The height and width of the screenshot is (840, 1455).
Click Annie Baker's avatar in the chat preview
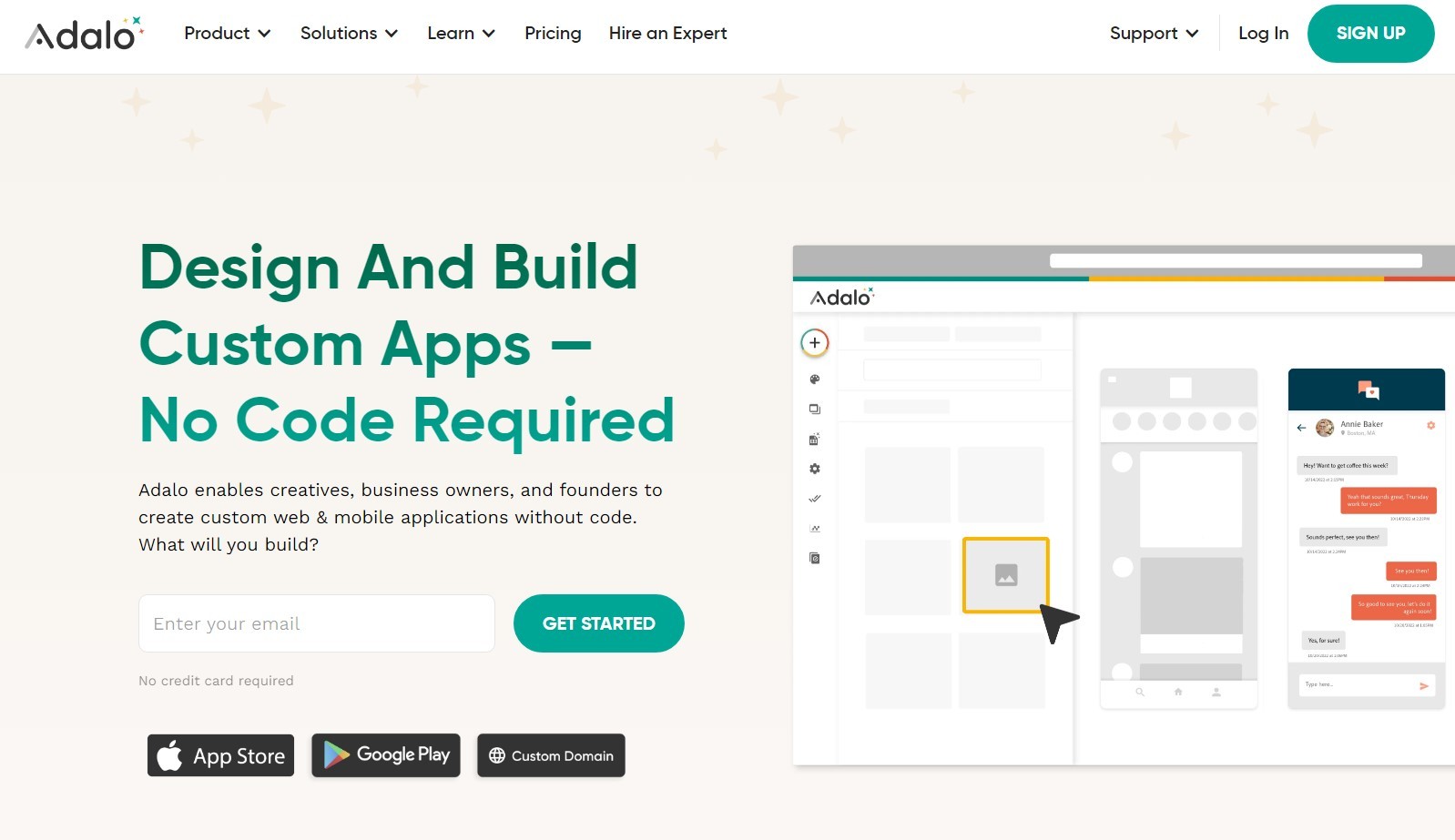click(x=1325, y=427)
